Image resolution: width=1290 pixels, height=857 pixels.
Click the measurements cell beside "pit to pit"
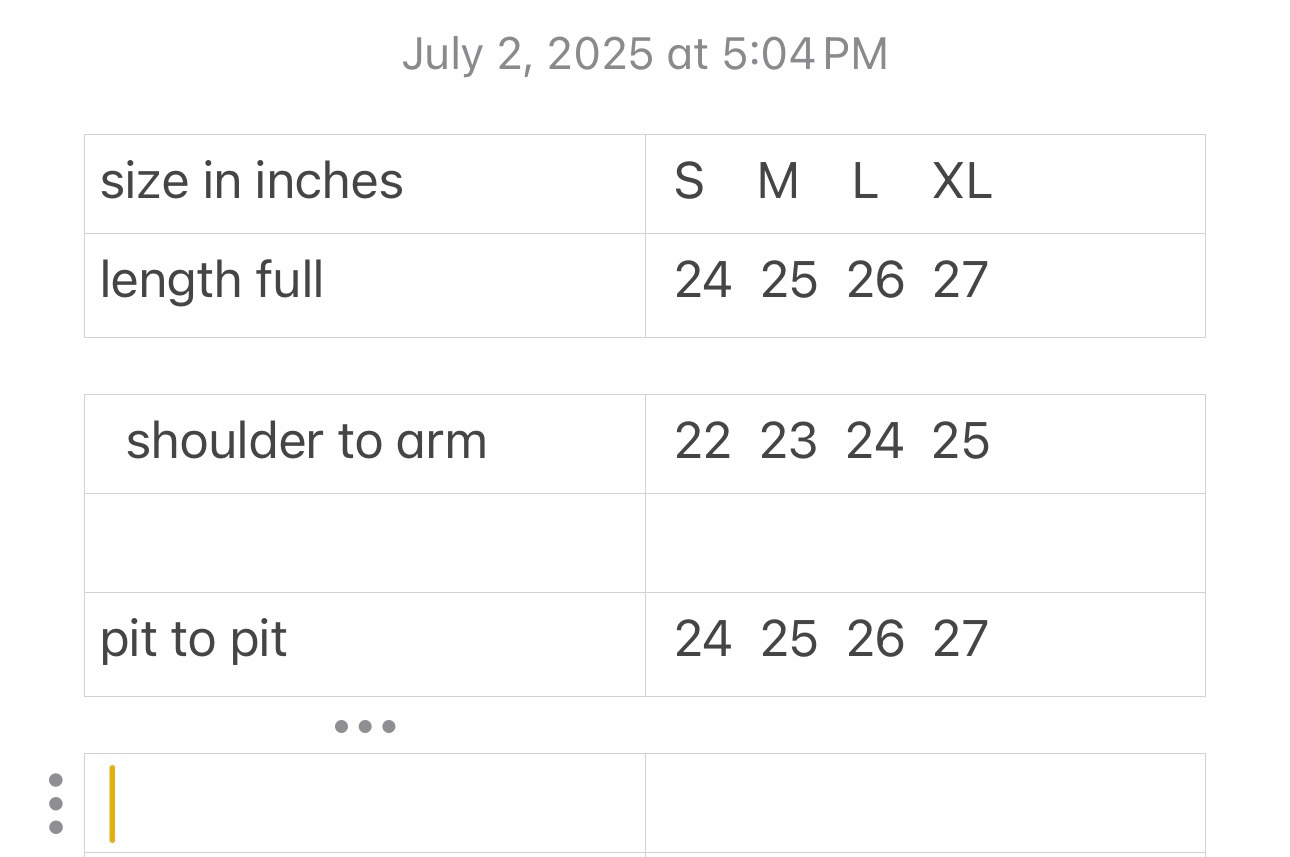pos(924,641)
